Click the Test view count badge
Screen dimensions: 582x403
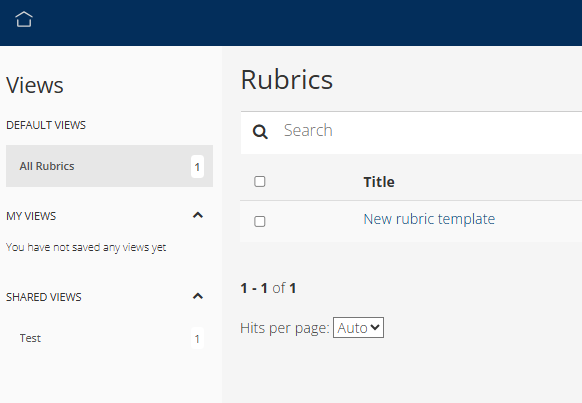click(x=197, y=338)
